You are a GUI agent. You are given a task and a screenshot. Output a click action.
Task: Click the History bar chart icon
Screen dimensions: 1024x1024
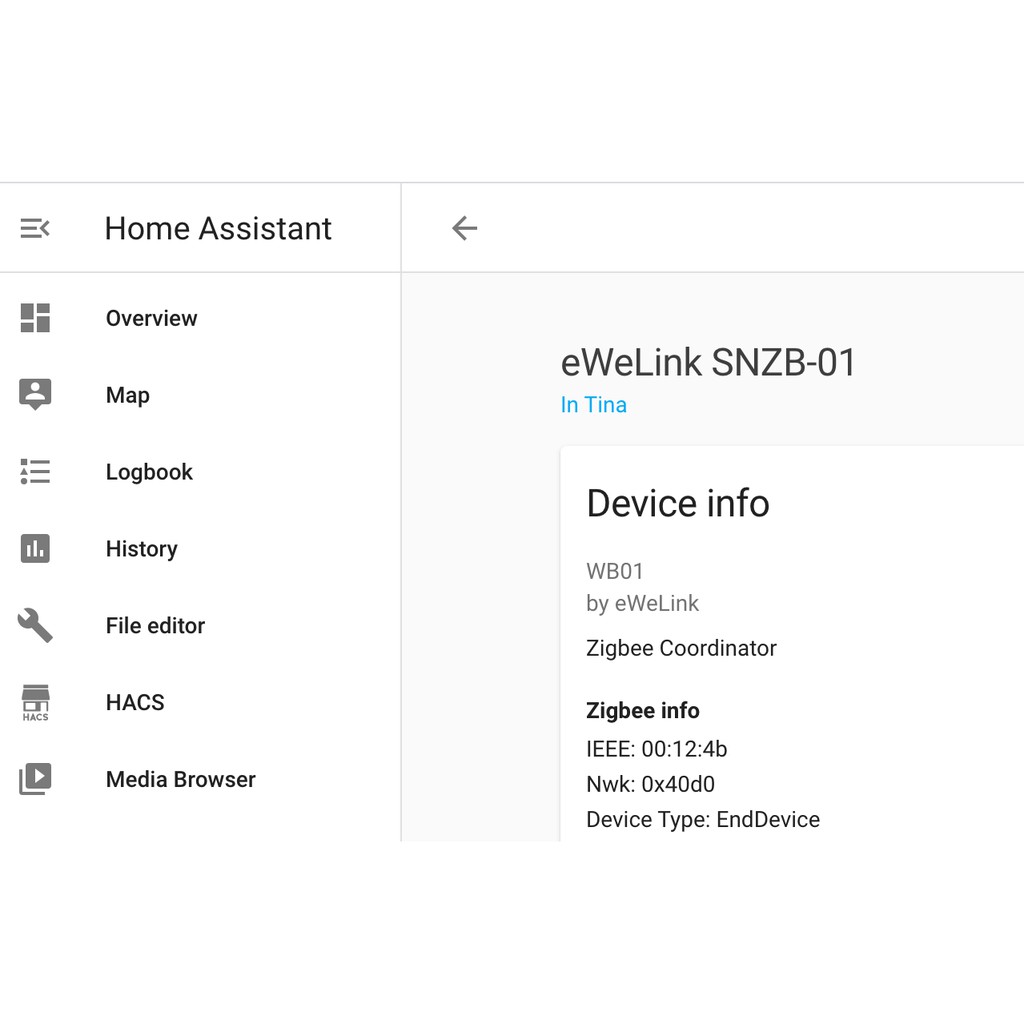pos(35,548)
